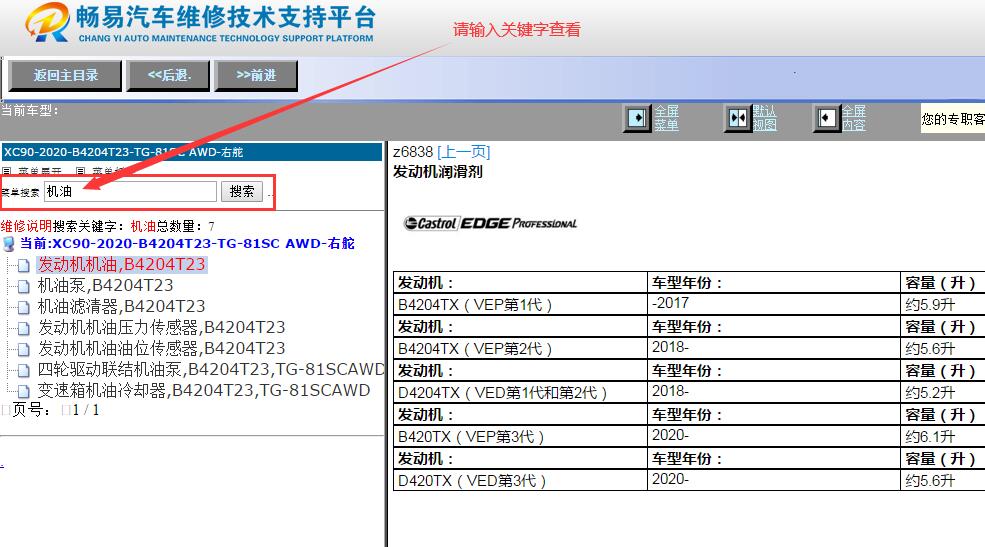This screenshot has height=547, width=985.
Task: Click the blue XC90-2020-B4204T23 vehicle header bar
Action: tap(192, 152)
